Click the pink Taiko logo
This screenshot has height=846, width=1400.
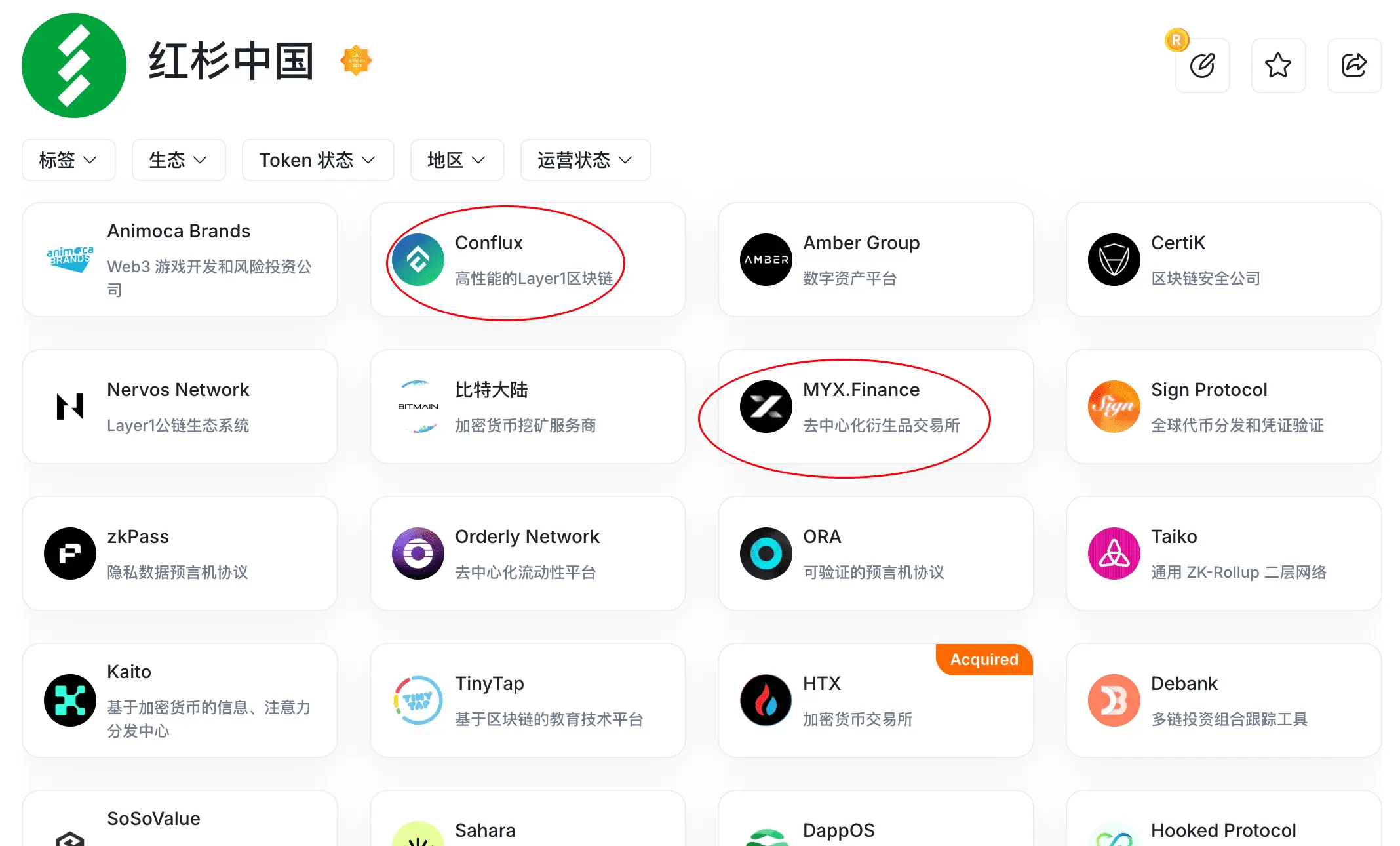pyautogui.click(x=1114, y=554)
